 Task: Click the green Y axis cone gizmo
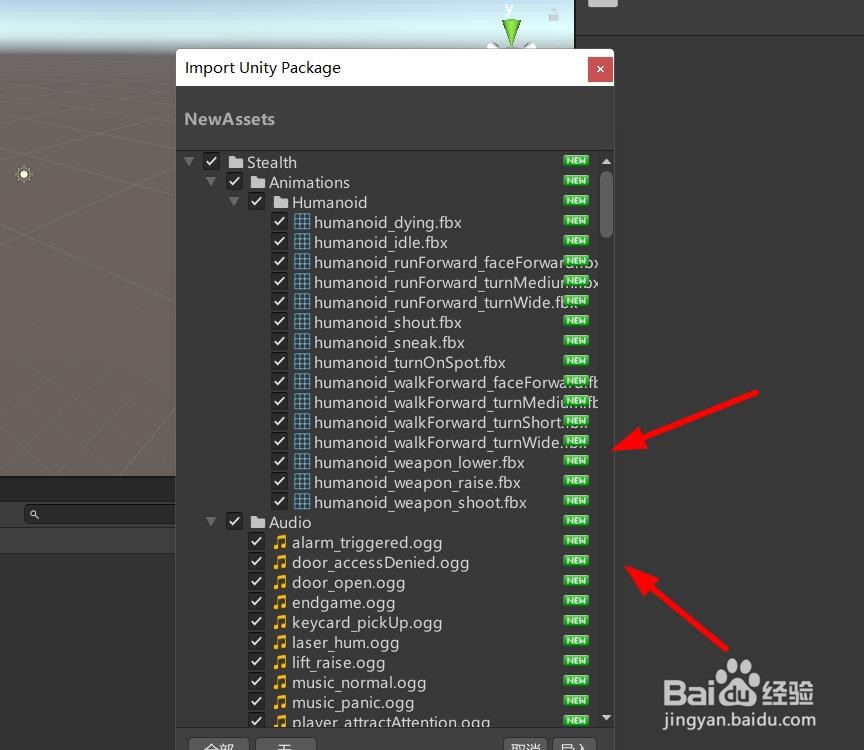click(511, 32)
